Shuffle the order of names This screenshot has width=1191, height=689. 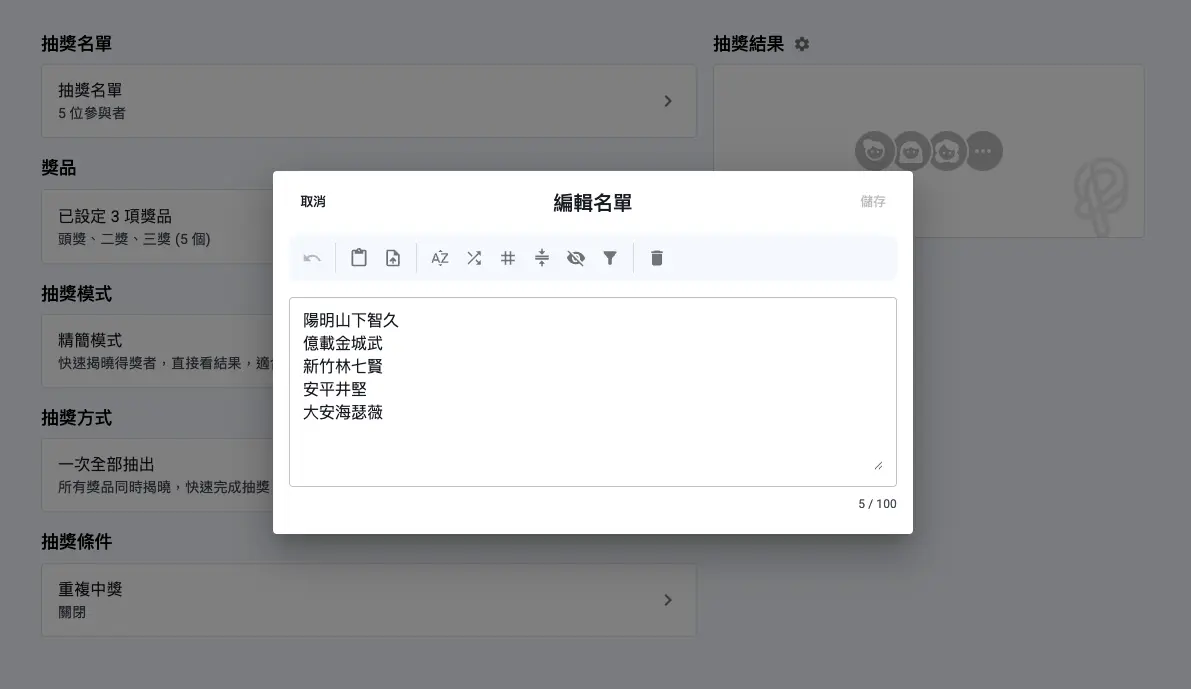tap(474, 257)
